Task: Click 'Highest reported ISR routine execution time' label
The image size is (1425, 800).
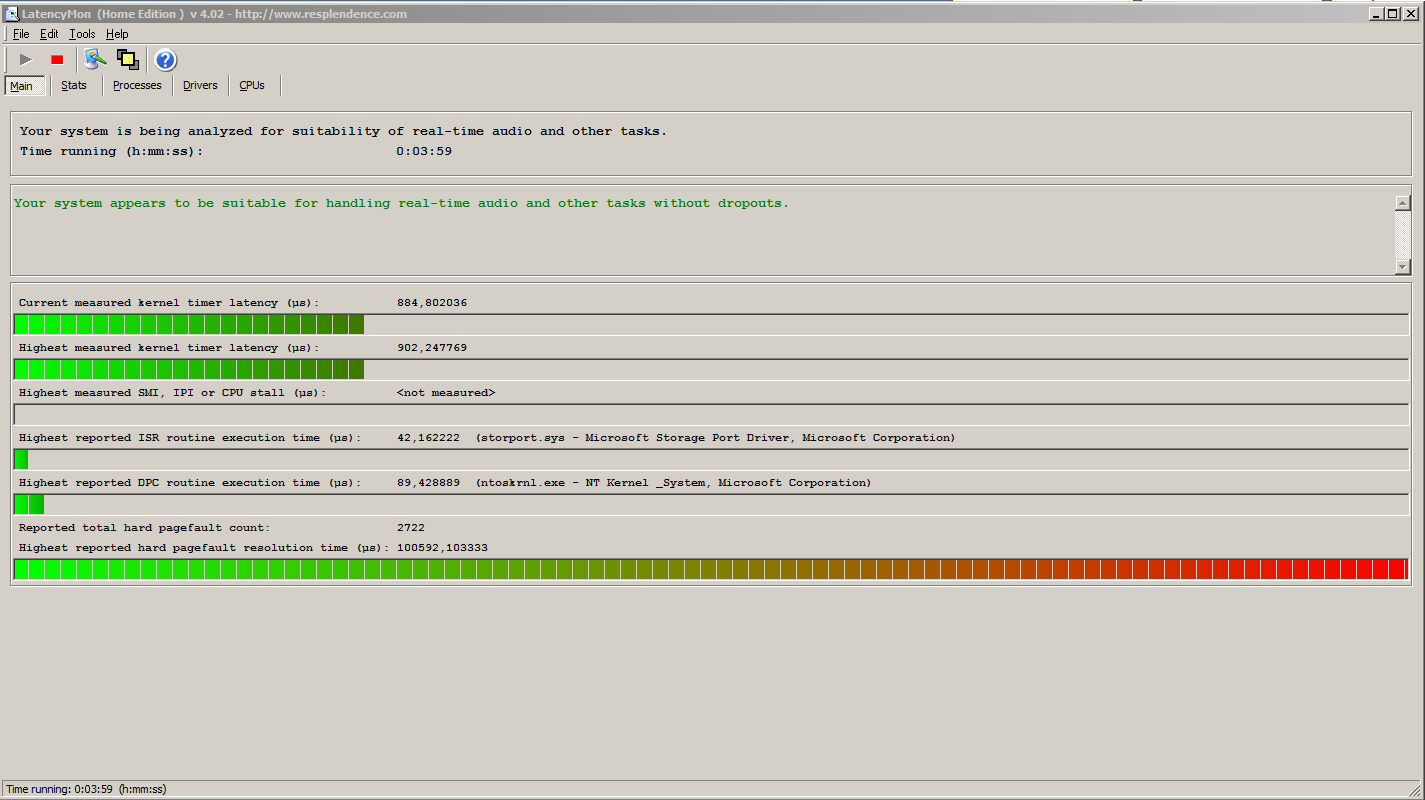Action: click(190, 438)
